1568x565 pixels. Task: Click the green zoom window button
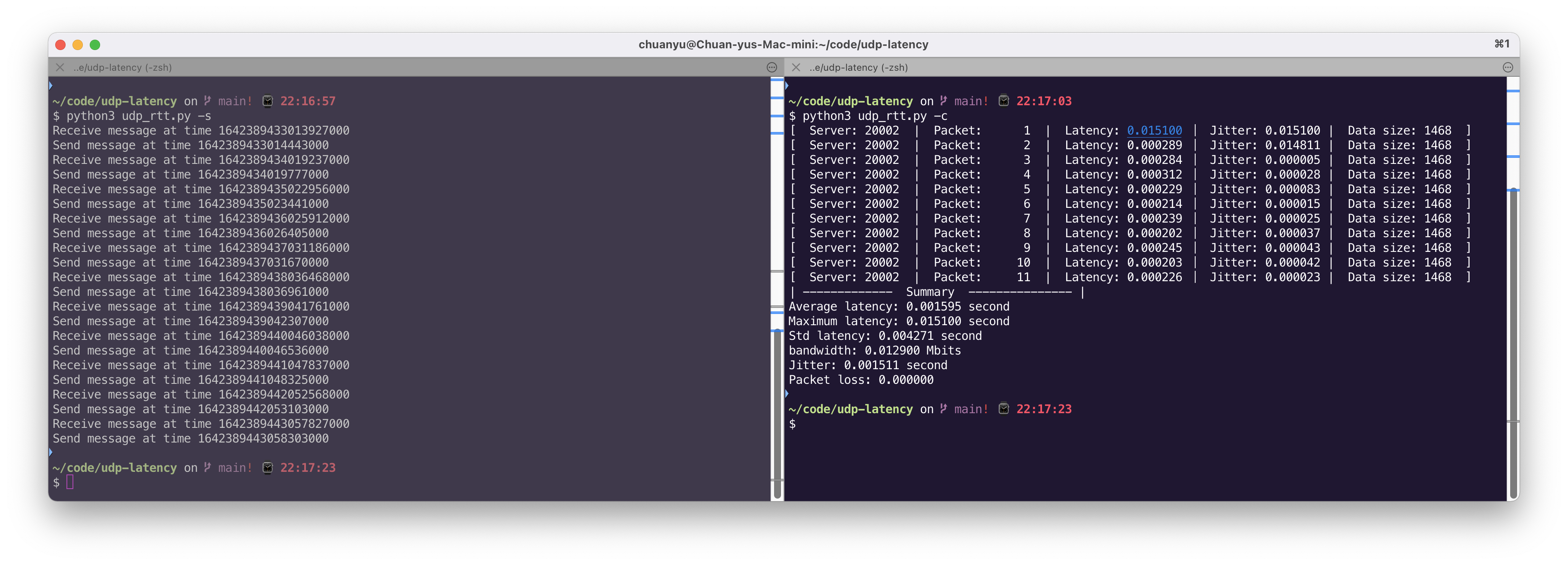pos(95,44)
